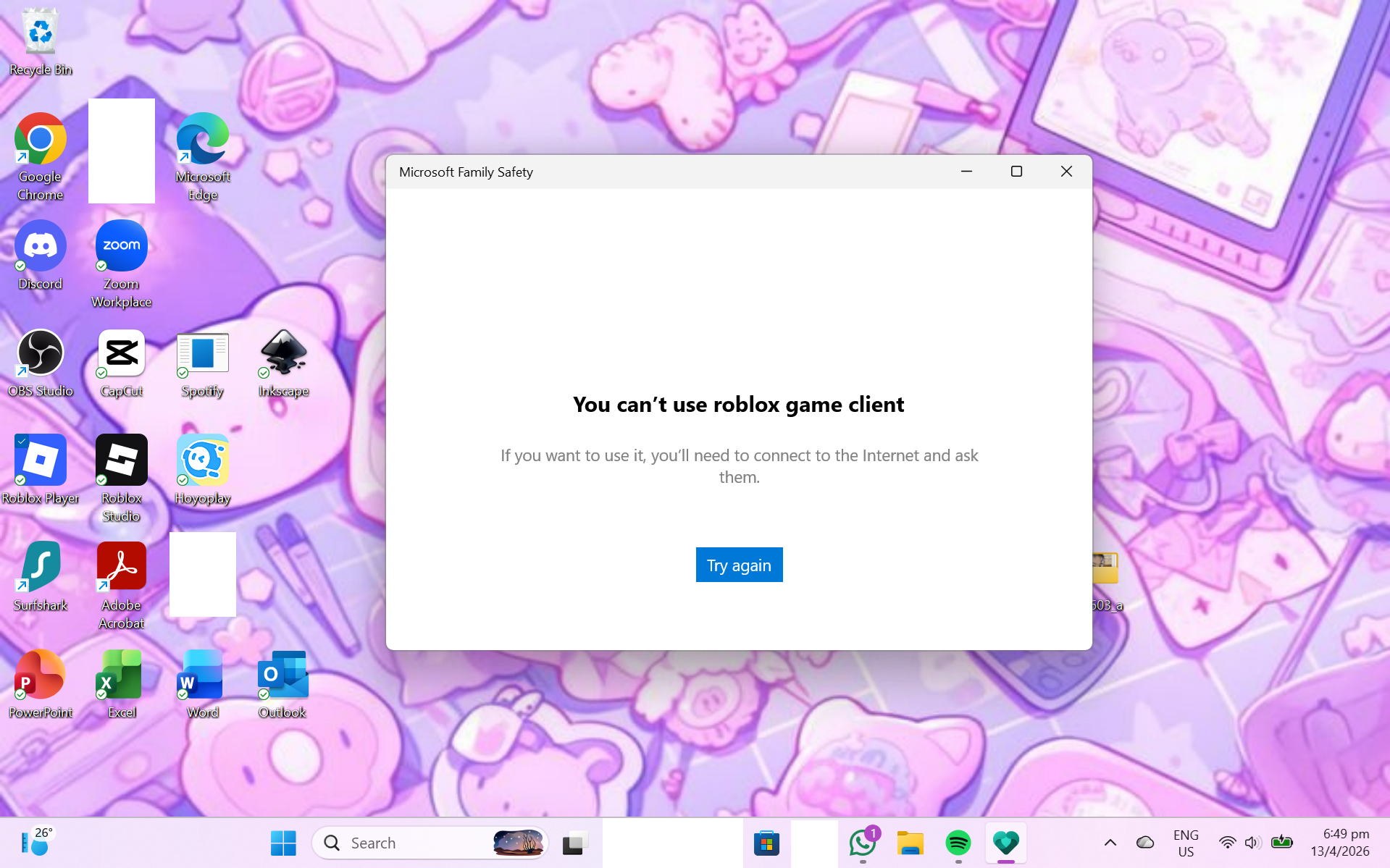This screenshot has height=868, width=1390.
Task: Launch CapCut from the desktop
Action: (x=122, y=363)
